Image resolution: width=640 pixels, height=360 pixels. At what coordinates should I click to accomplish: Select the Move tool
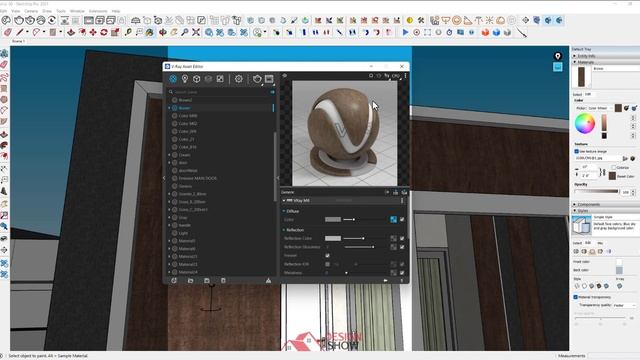[93, 32]
